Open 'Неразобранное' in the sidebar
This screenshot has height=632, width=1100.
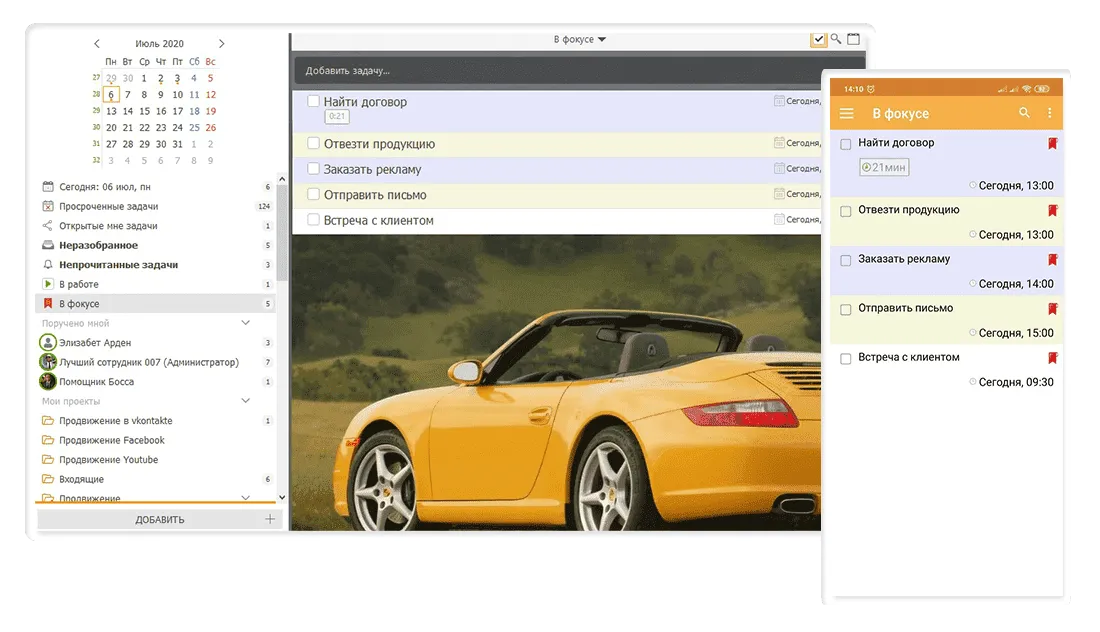98,245
